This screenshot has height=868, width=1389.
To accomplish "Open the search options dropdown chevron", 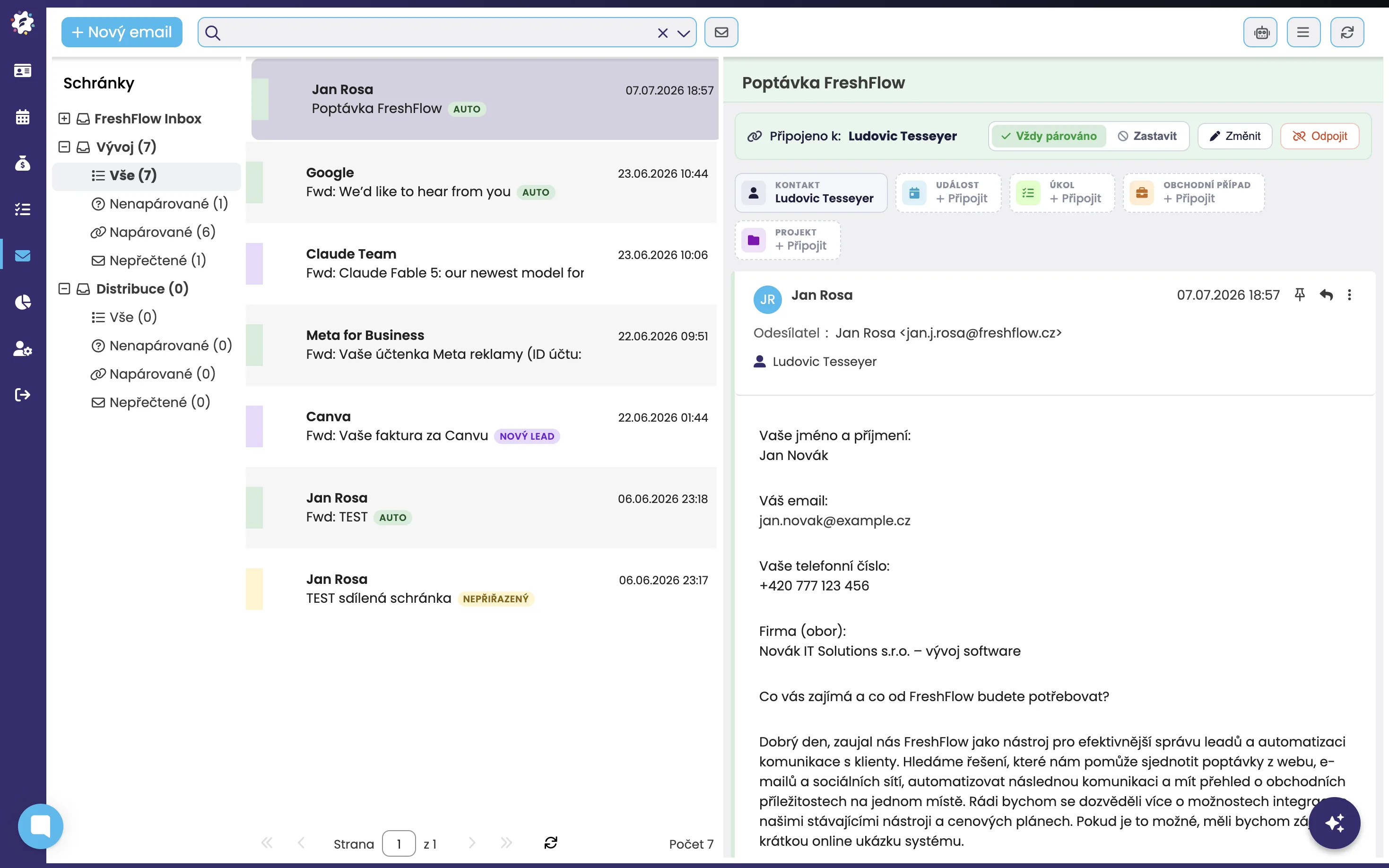I will click(x=684, y=33).
